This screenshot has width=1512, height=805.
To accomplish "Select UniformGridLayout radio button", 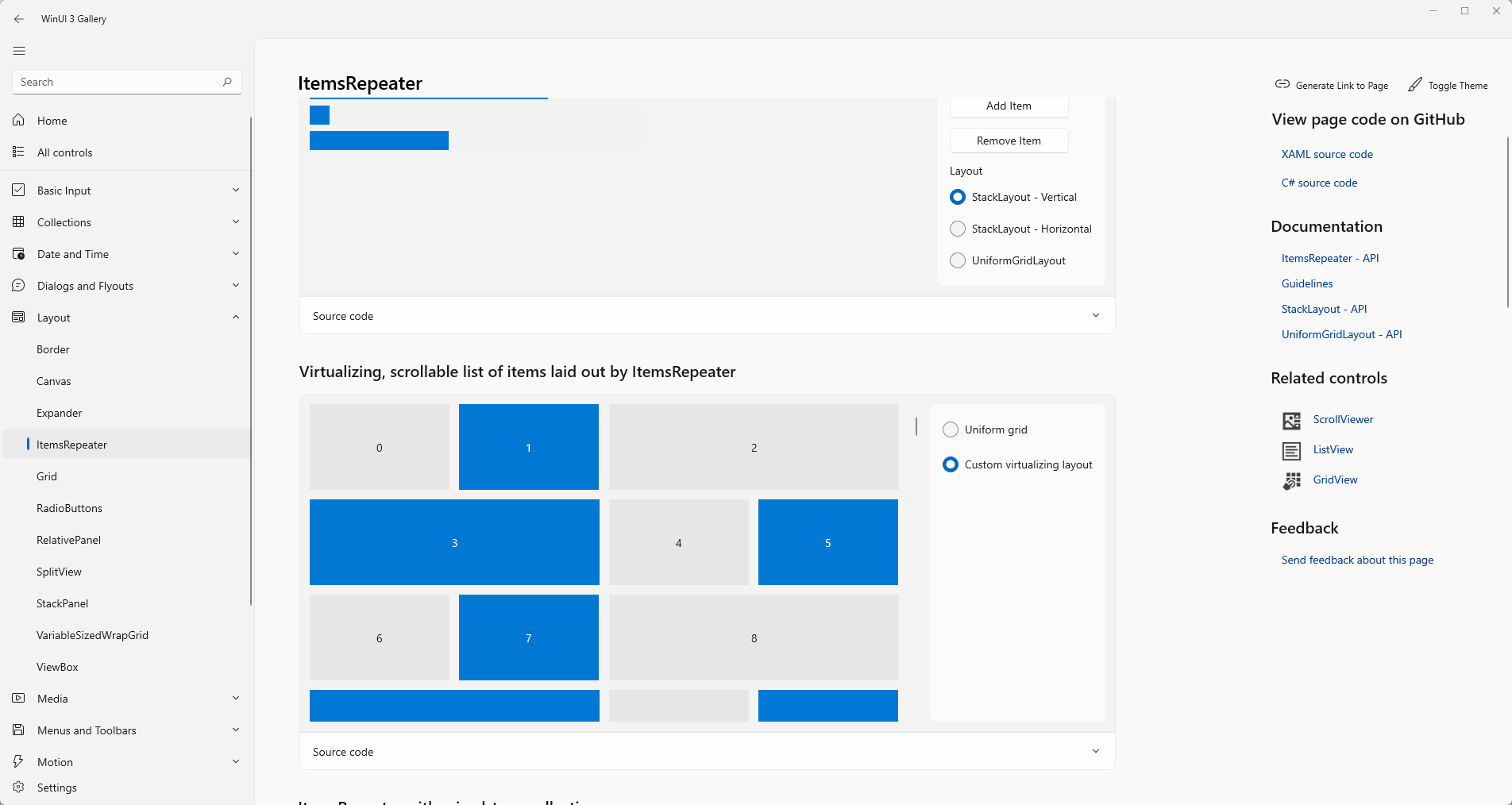I will pos(958,260).
